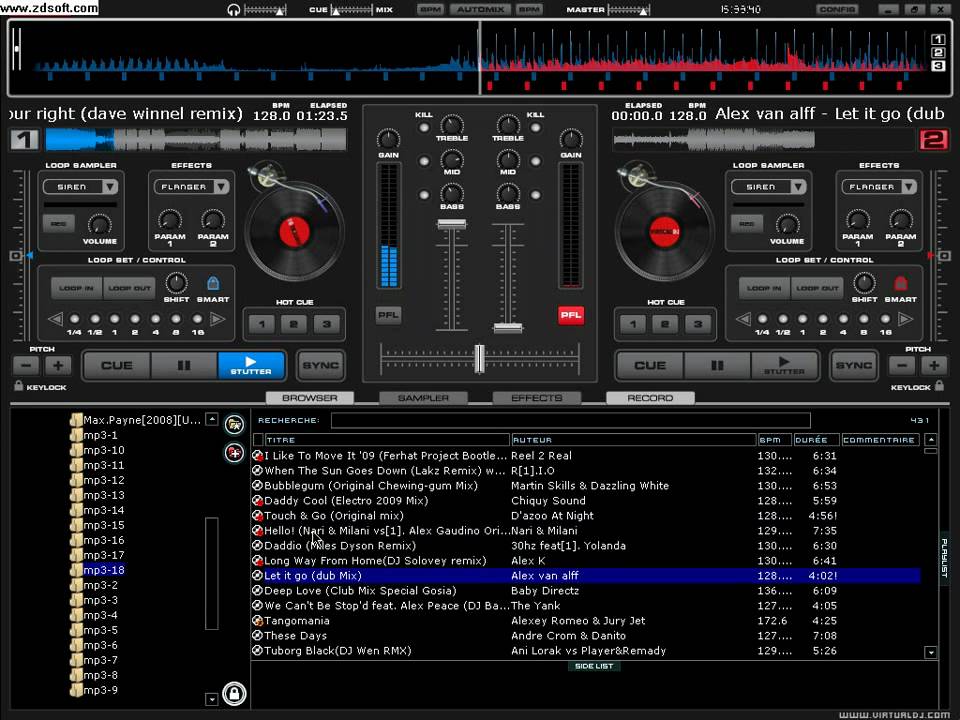Expand the right deck Flanger effect list
This screenshot has height=720, width=960.
pos(910,186)
